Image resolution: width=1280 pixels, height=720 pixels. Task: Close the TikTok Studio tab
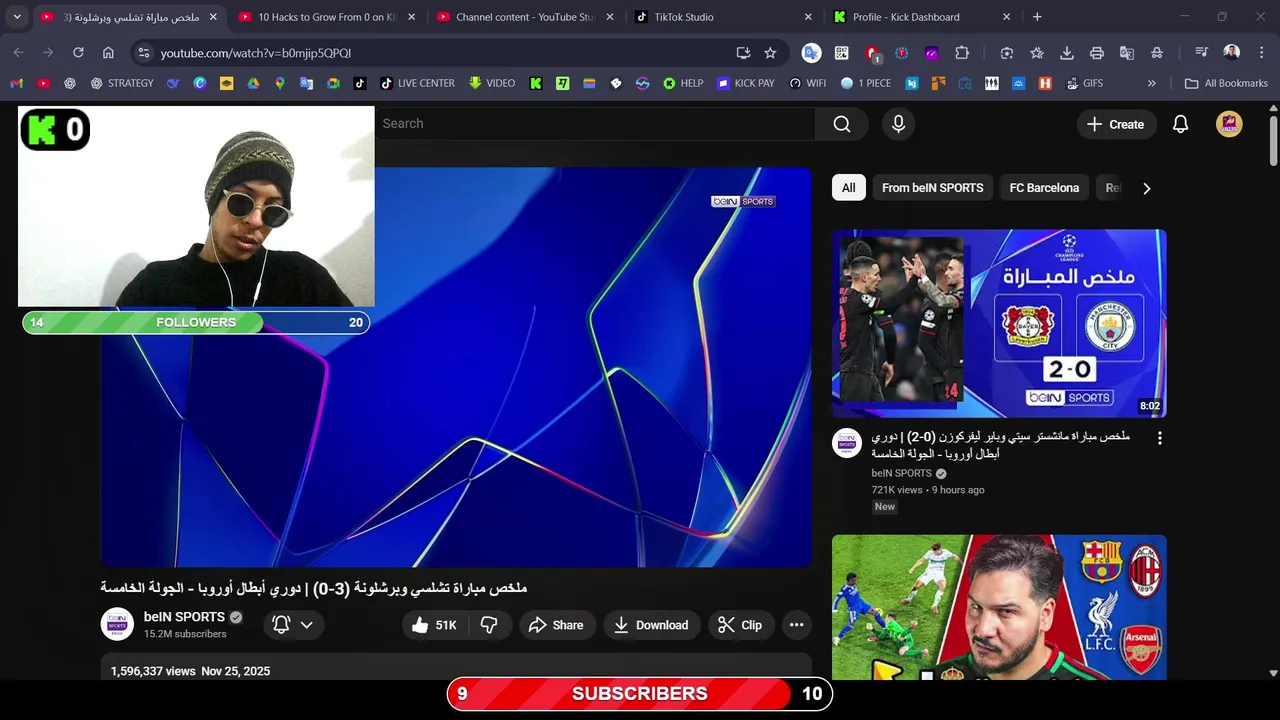point(808,17)
